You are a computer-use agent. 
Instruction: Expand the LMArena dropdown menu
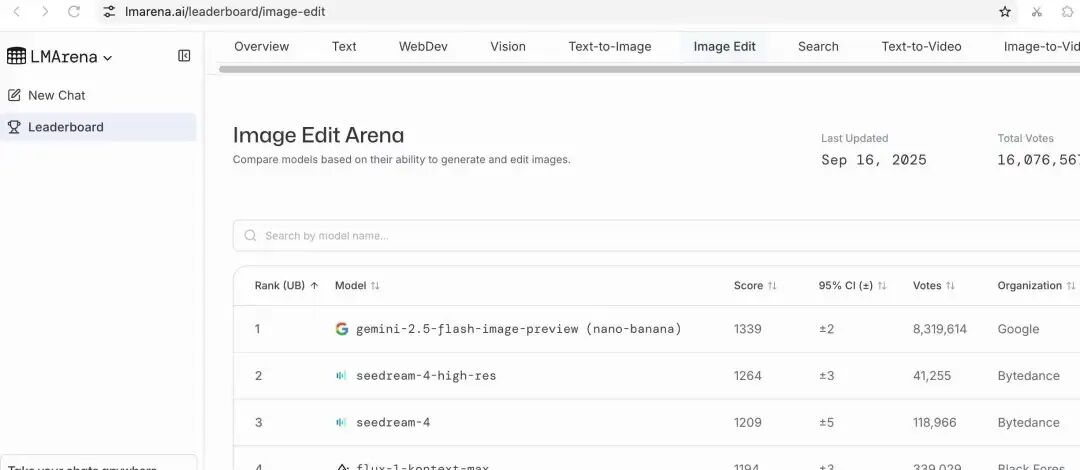click(108, 58)
